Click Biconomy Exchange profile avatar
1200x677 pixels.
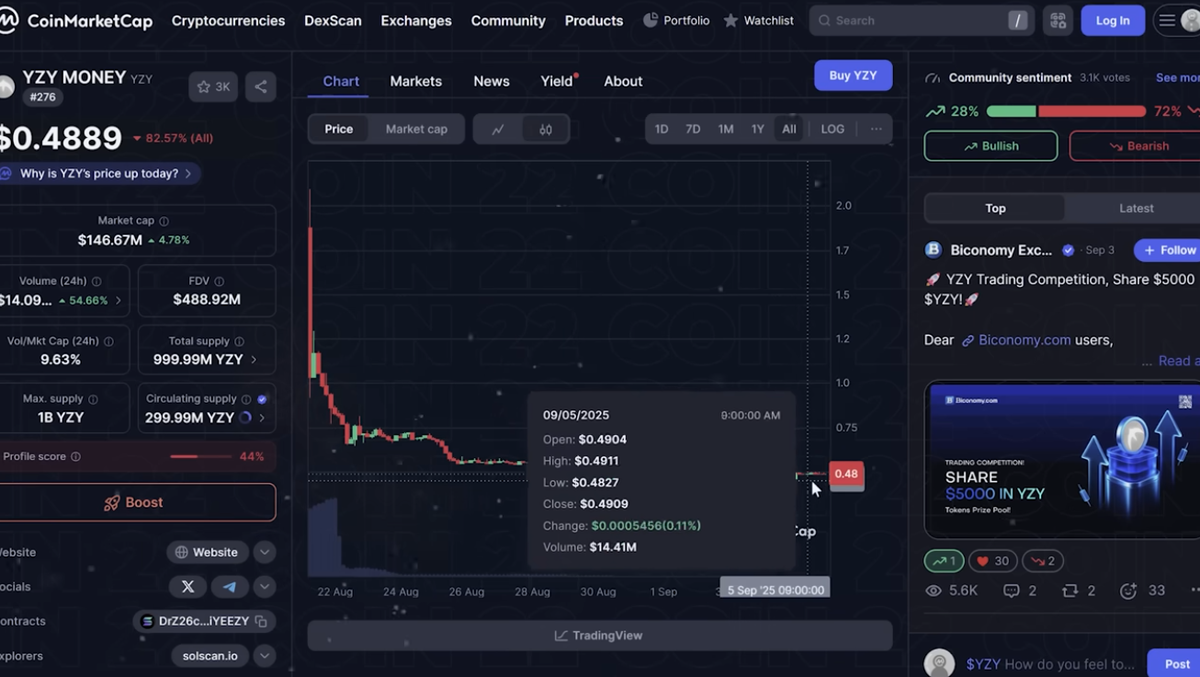933,250
